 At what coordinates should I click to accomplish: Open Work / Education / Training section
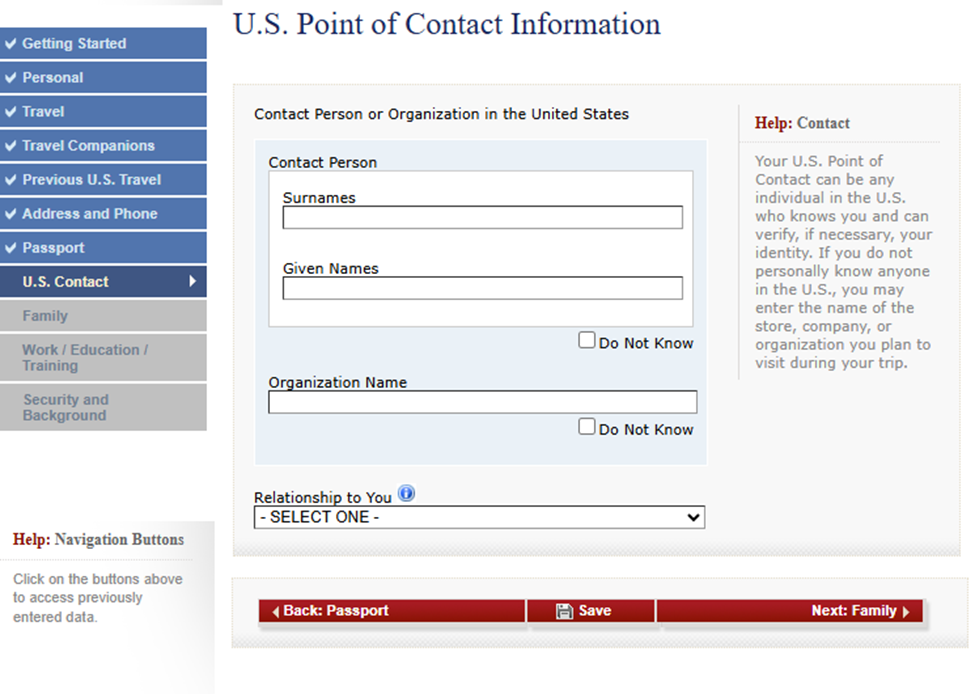click(x=86, y=358)
